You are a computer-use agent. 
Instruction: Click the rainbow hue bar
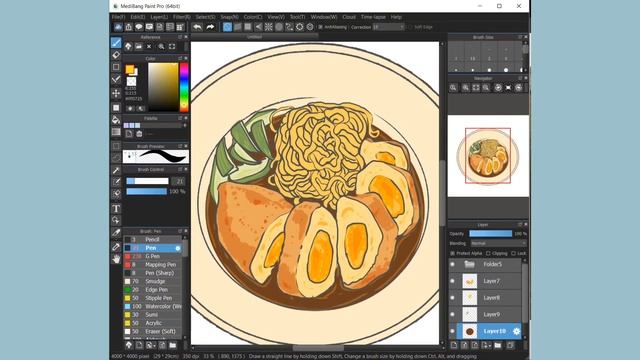pos(184,87)
